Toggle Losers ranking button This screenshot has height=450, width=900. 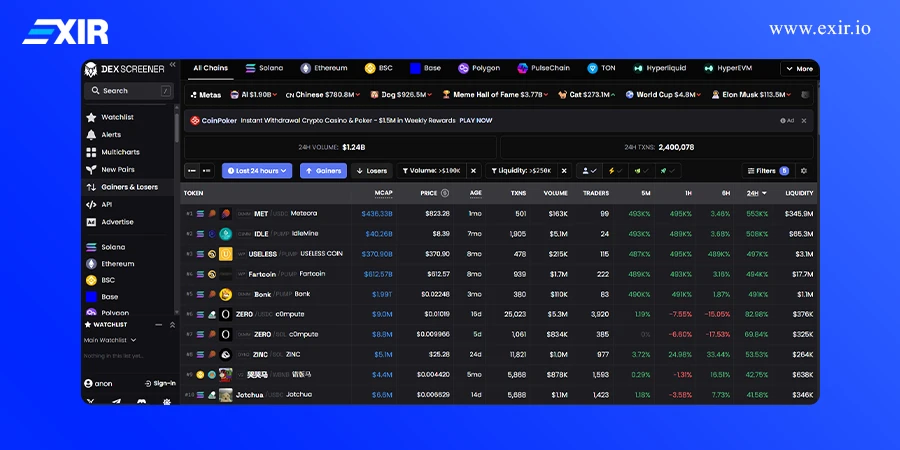point(371,171)
